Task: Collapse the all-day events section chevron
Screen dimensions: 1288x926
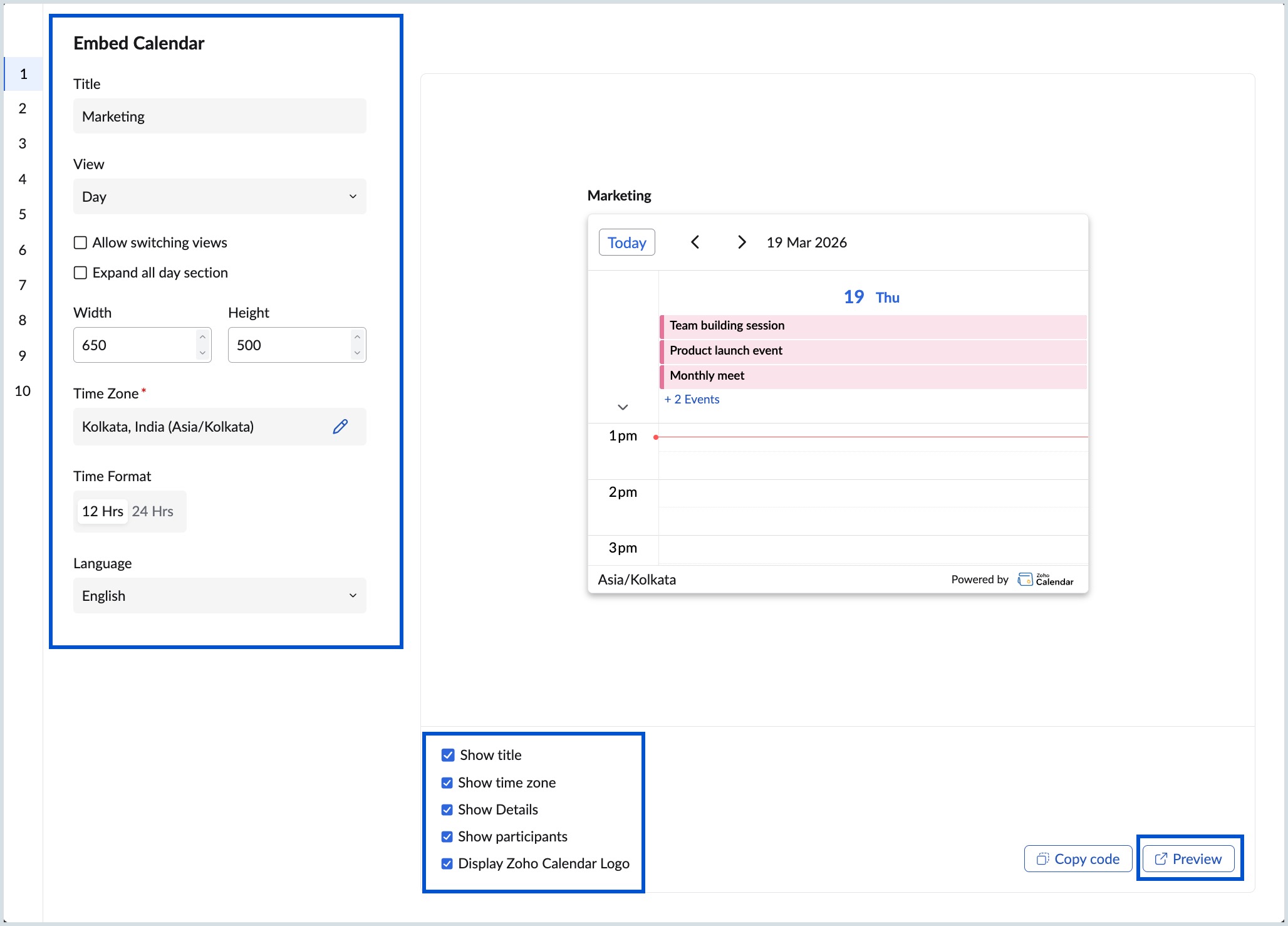Action: coord(623,407)
